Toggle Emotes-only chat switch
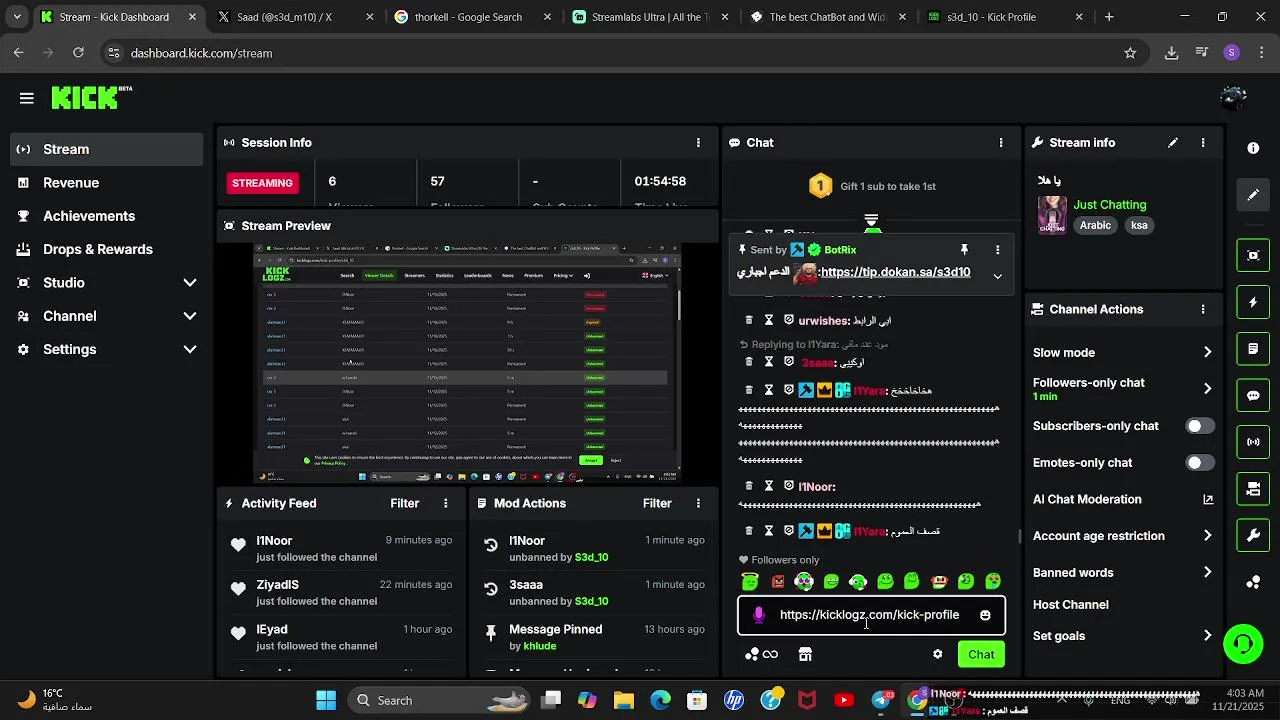 (1200, 463)
